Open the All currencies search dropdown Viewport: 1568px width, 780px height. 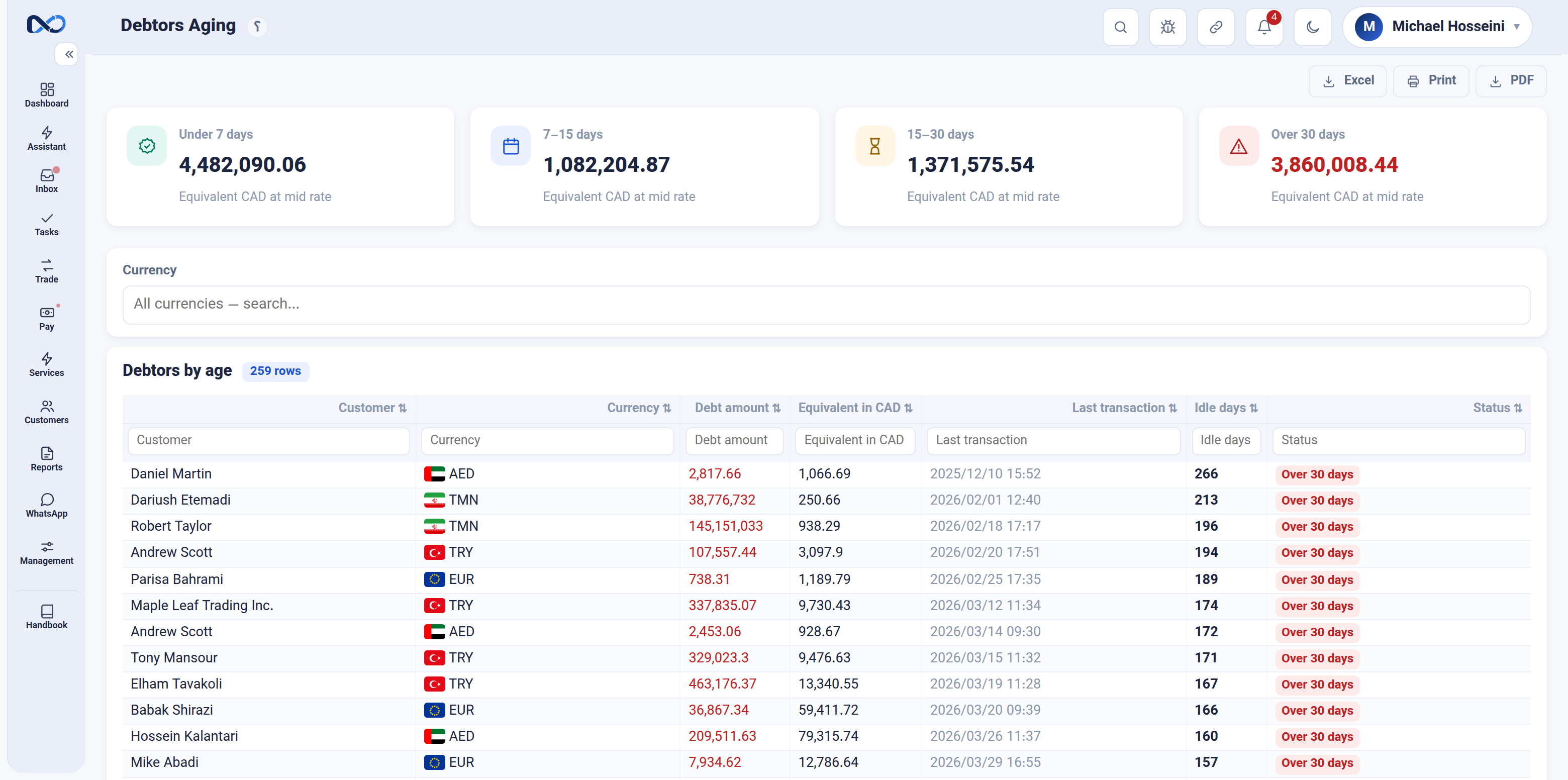coord(826,305)
